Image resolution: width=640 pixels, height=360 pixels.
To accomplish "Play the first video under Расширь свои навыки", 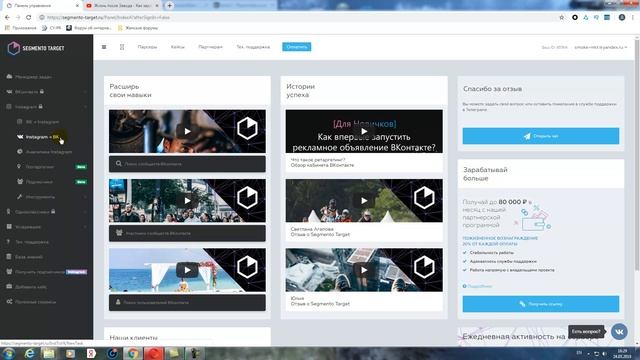I will coord(187,131).
